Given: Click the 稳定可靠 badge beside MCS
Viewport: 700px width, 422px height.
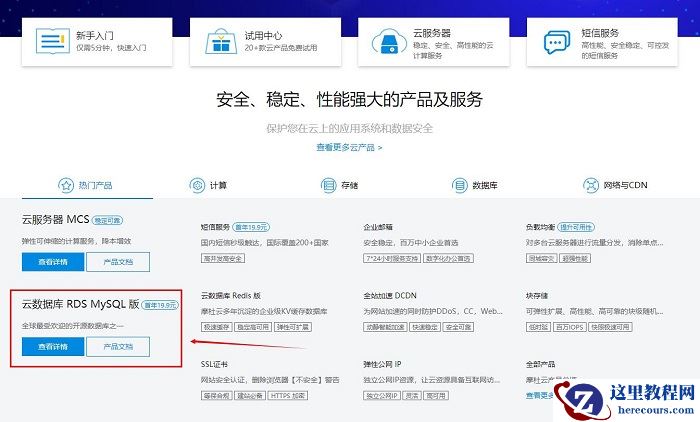Looking at the screenshot, I should 107,220.
